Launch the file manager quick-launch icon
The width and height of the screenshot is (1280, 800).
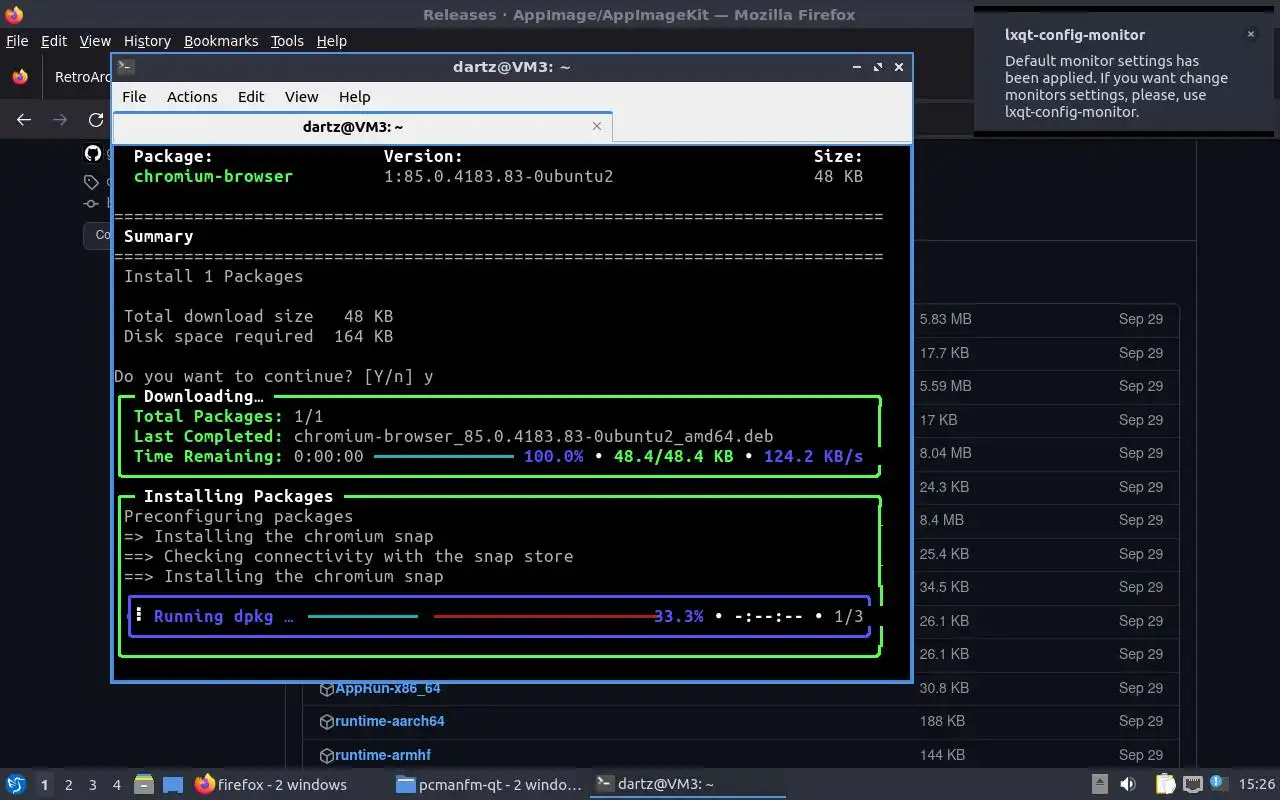coord(143,785)
